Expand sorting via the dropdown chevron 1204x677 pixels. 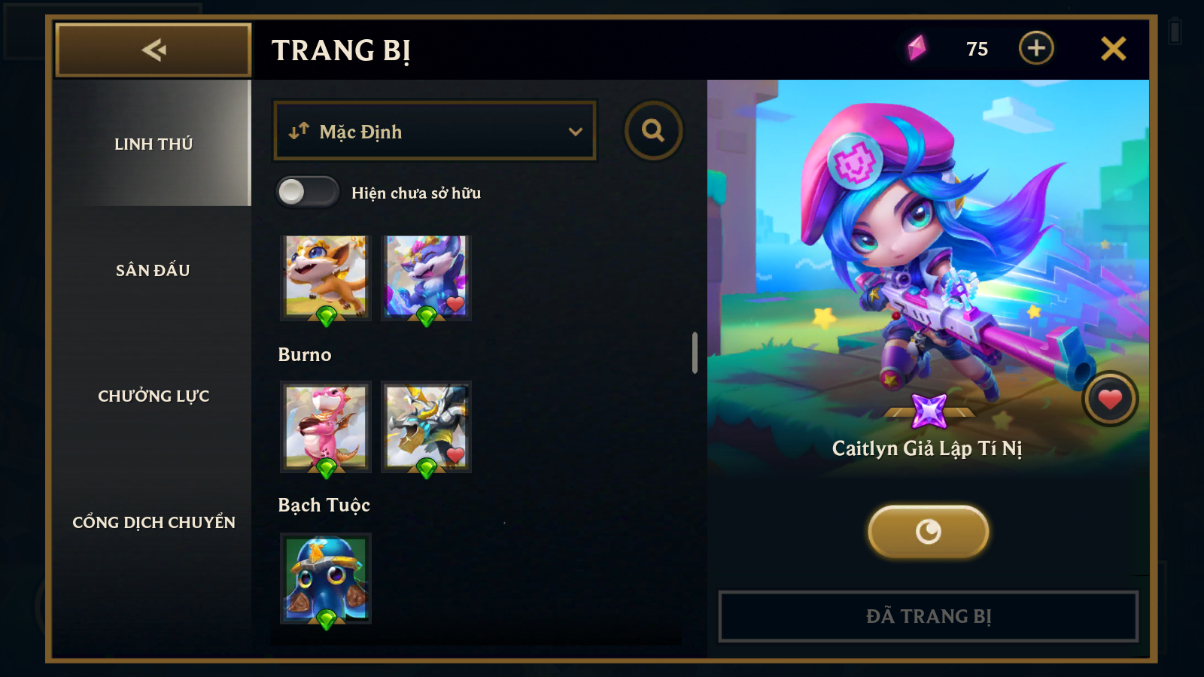[575, 132]
